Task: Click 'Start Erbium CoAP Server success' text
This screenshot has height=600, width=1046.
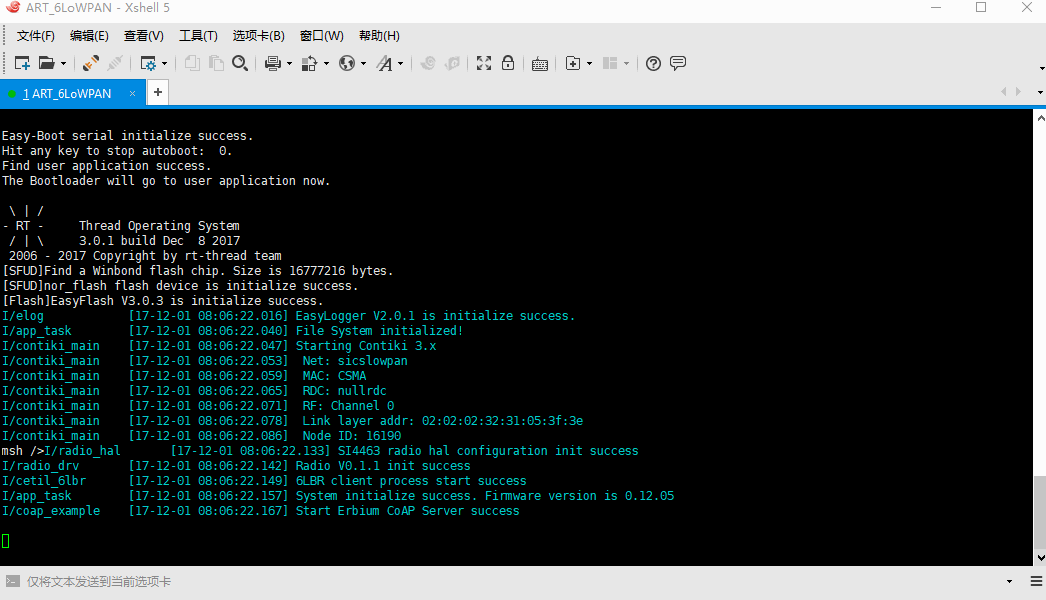Action: (x=408, y=511)
